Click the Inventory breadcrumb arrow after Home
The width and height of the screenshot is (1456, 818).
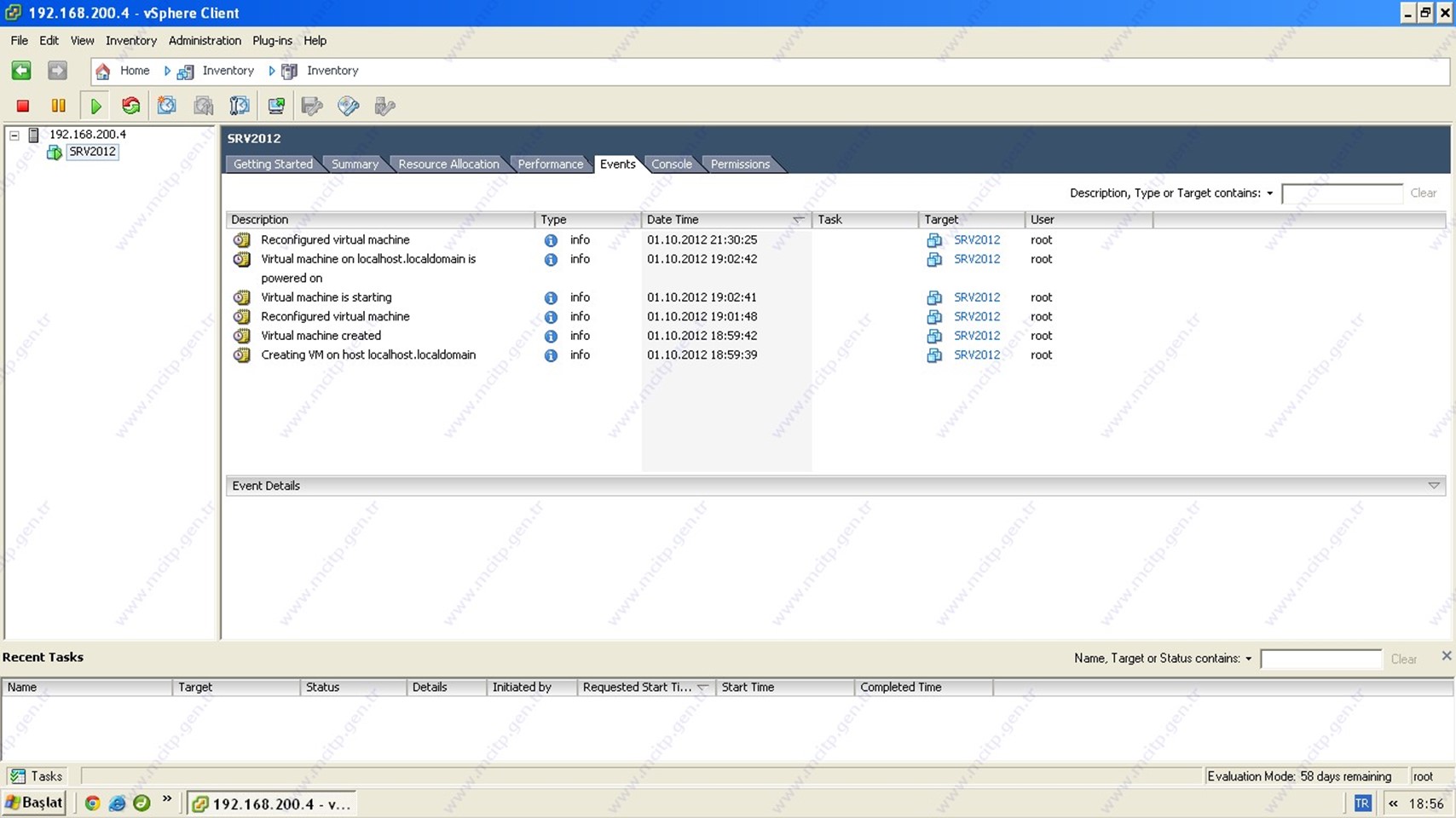(x=167, y=71)
